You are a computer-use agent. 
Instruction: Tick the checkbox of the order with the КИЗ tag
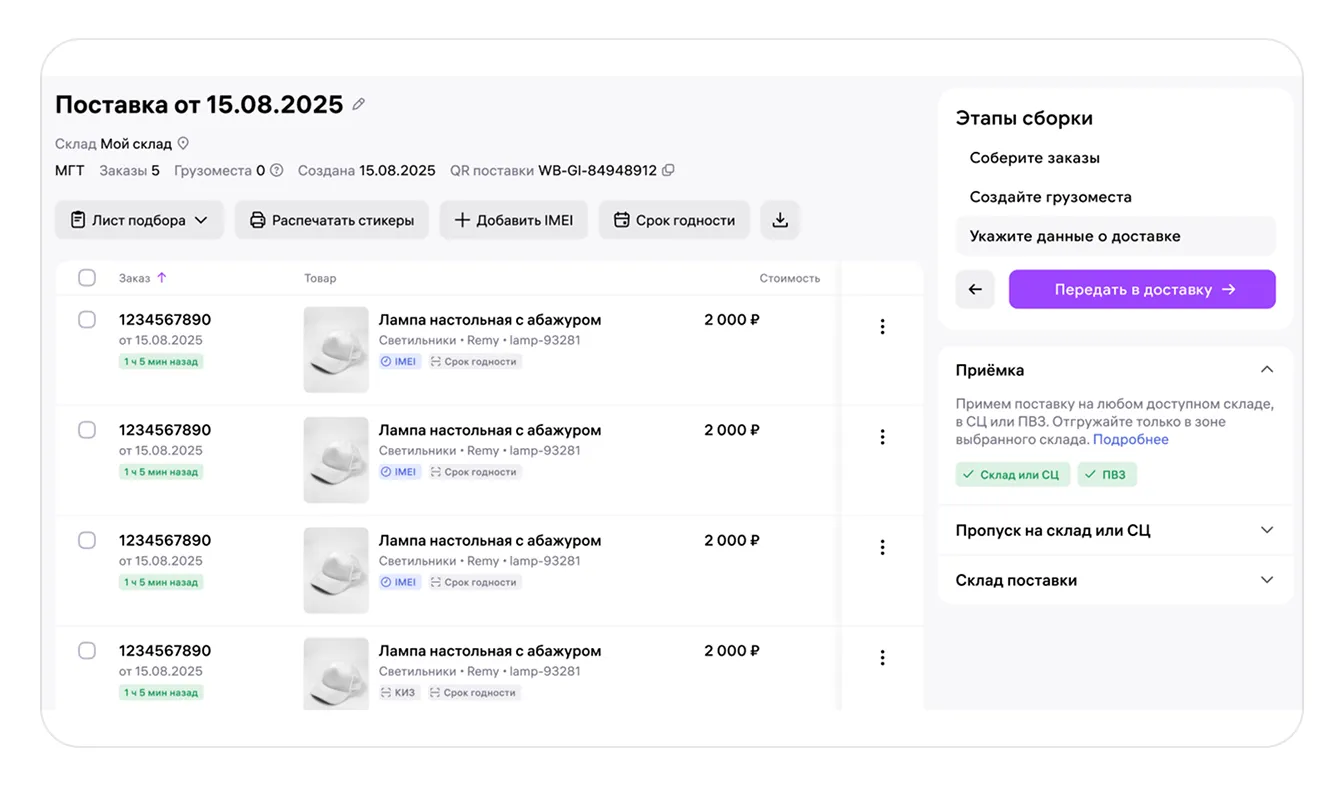[x=87, y=651]
